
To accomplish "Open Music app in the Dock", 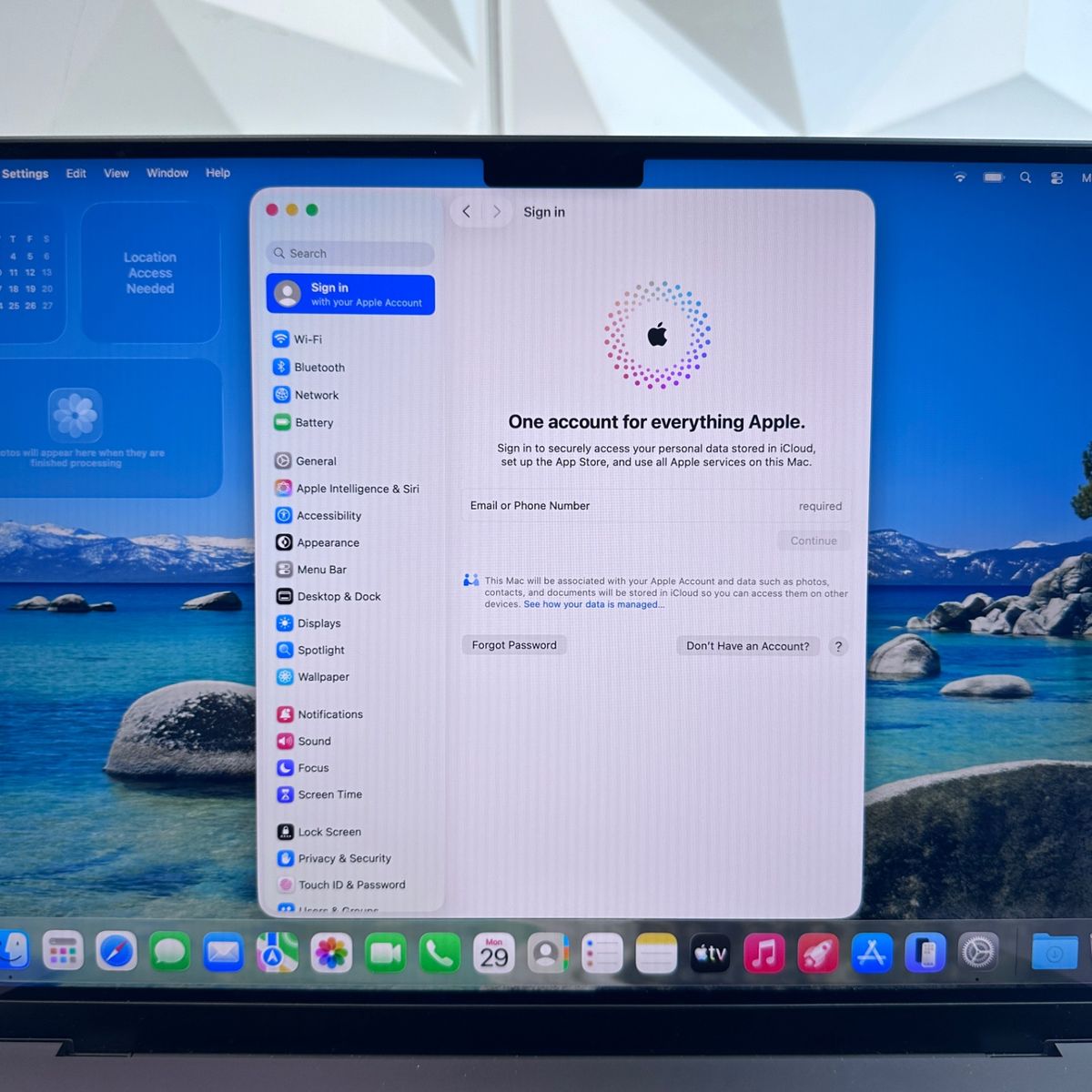I will point(764,954).
